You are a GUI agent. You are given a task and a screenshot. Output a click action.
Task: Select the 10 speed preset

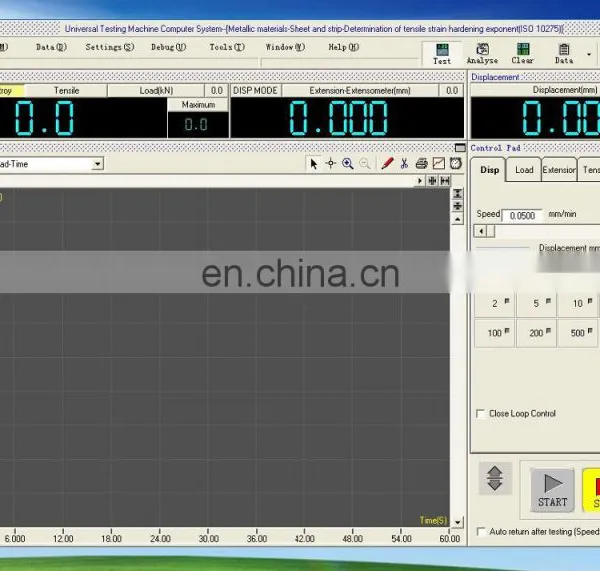(578, 304)
